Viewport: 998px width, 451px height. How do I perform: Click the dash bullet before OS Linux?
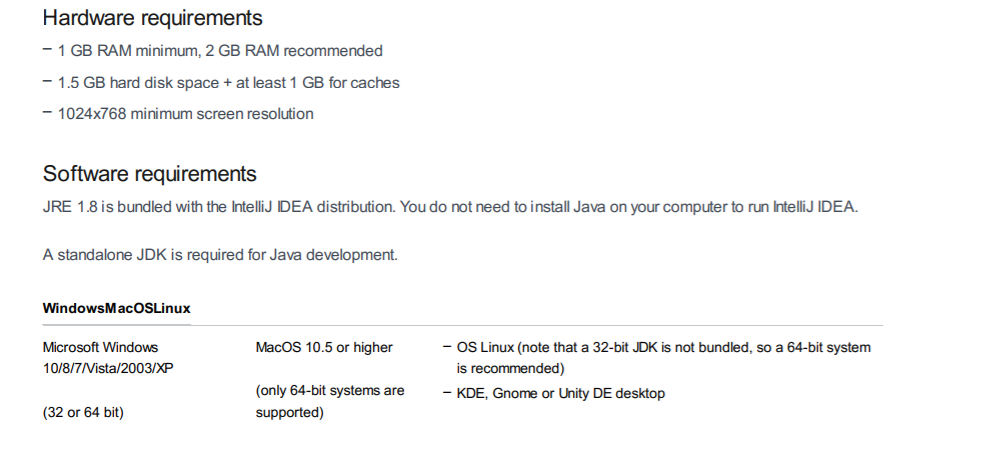(x=447, y=347)
